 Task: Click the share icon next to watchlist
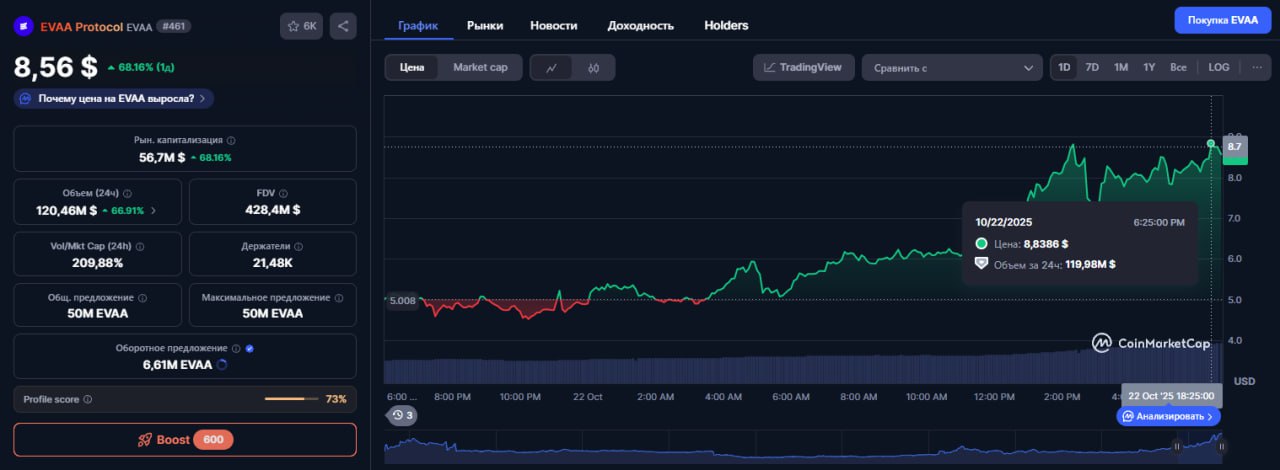[343, 27]
